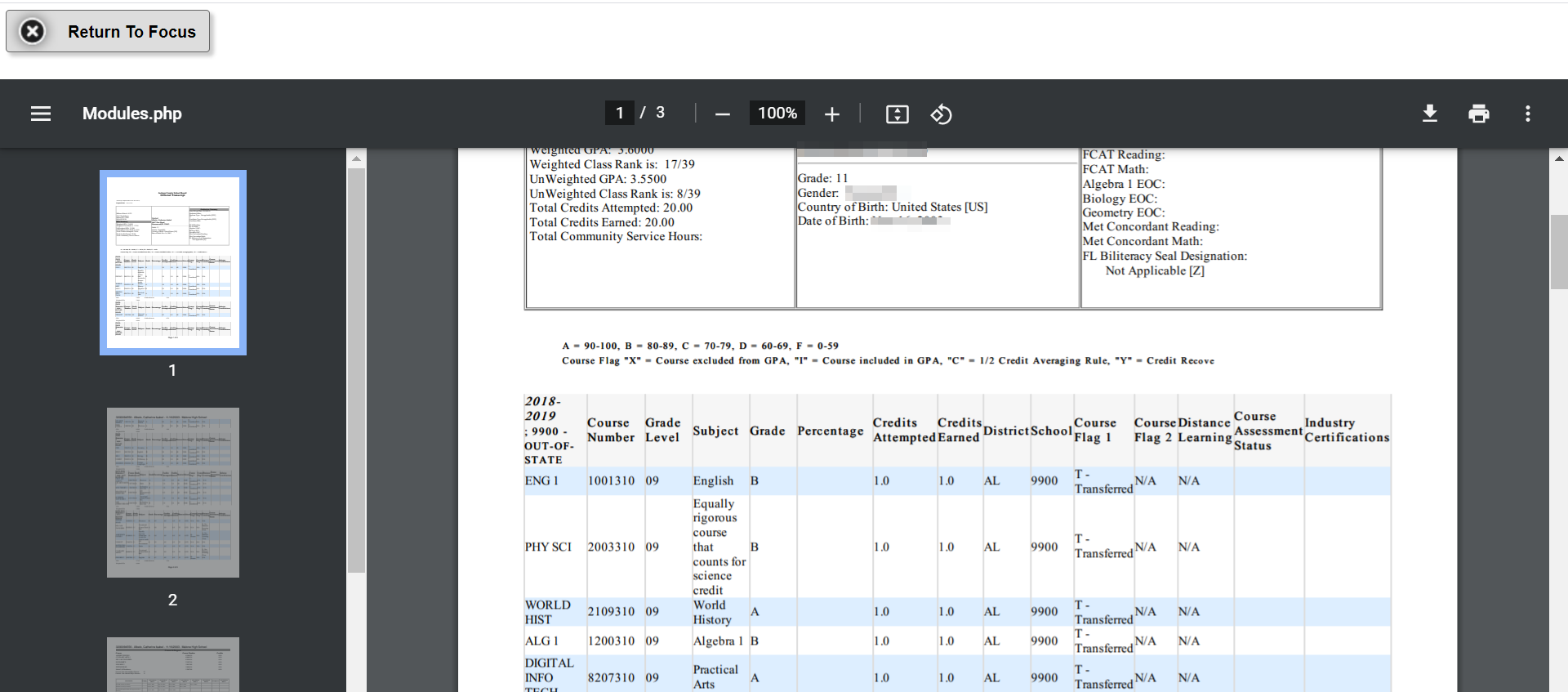This screenshot has width=1568, height=692.
Task: Click the thumbnail sidebar scrollbar thumb
Action: click(356, 370)
